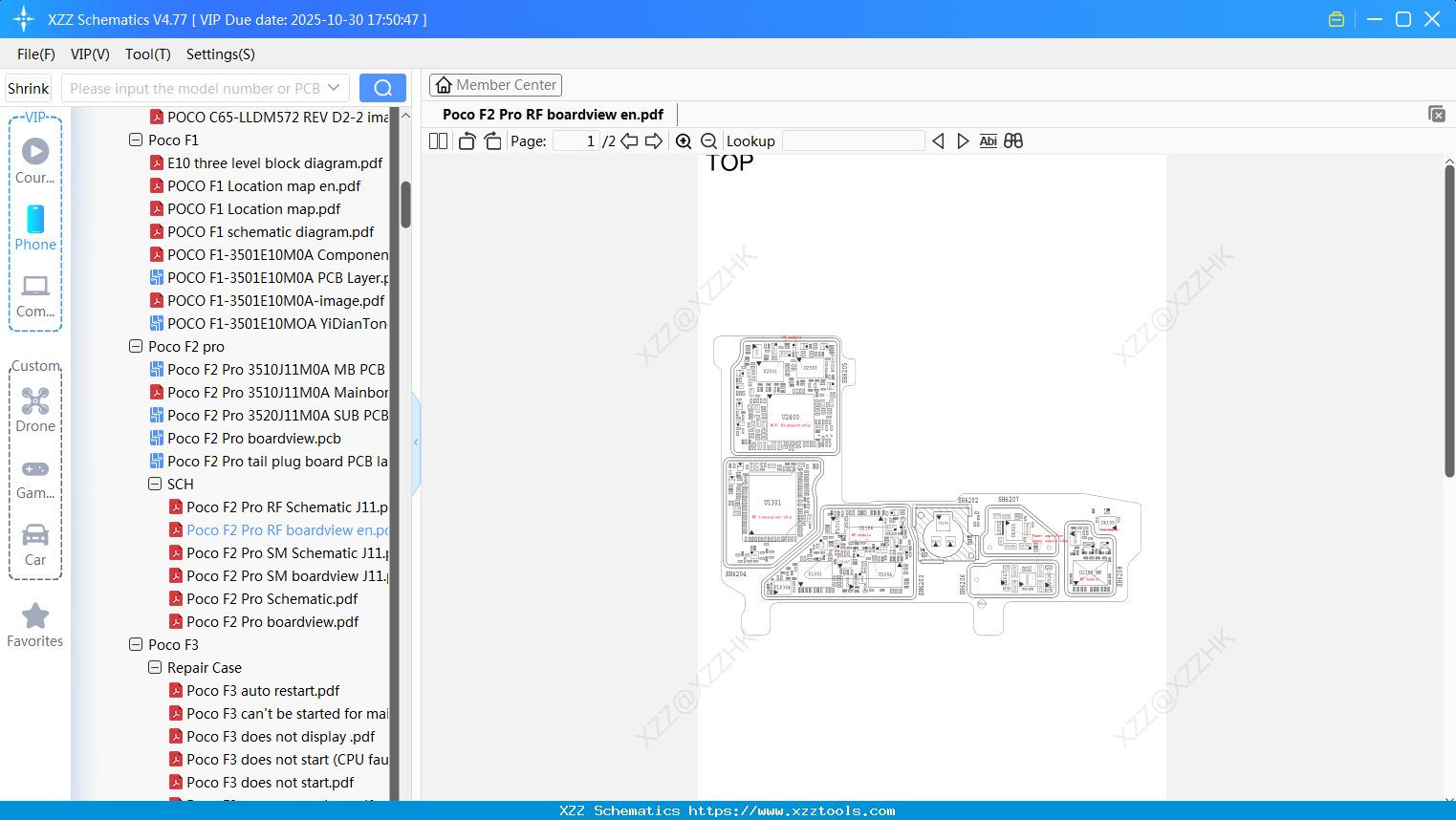Toggle the Abi text search option

[988, 140]
